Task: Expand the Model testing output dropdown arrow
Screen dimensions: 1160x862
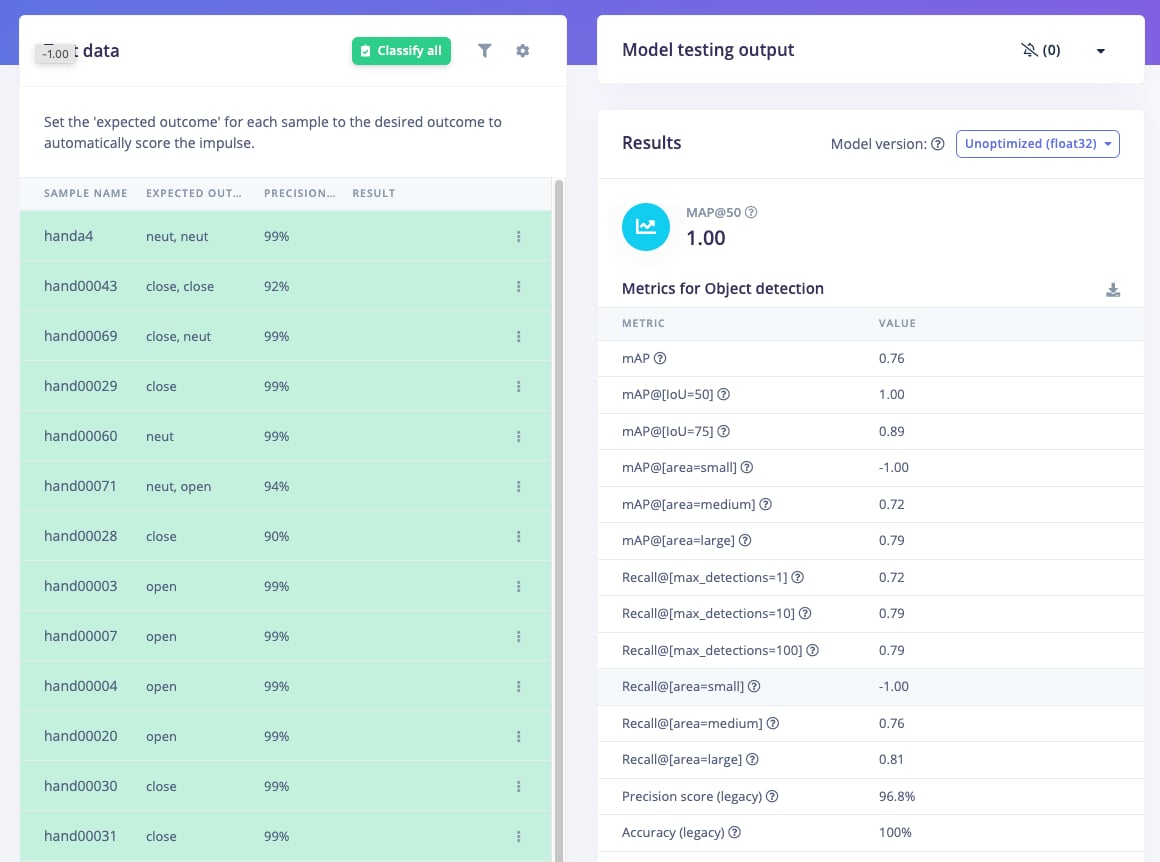Action: coord(1100,51)
